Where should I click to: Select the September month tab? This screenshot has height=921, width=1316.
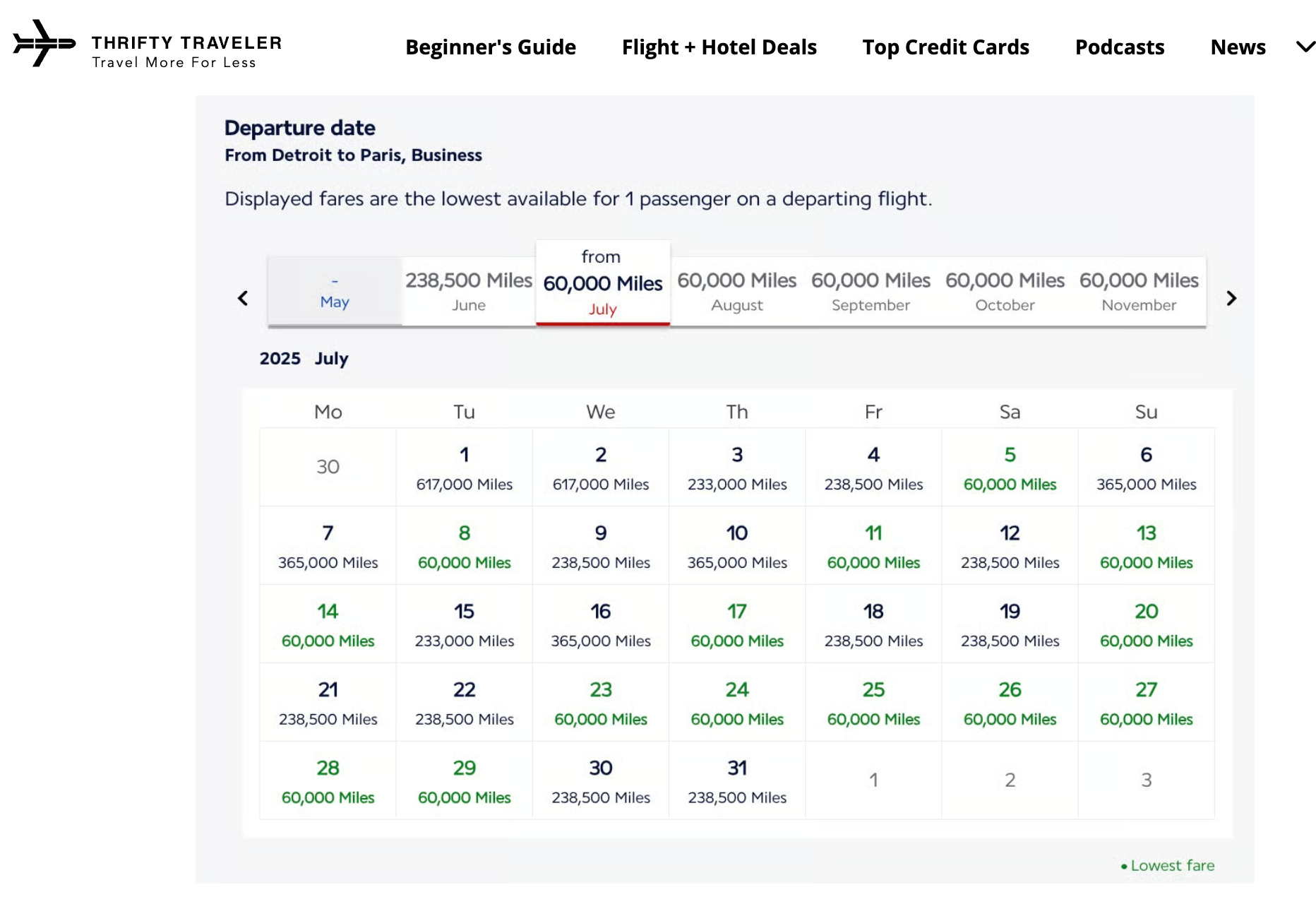pyautogui.click(x=871, y=291)
